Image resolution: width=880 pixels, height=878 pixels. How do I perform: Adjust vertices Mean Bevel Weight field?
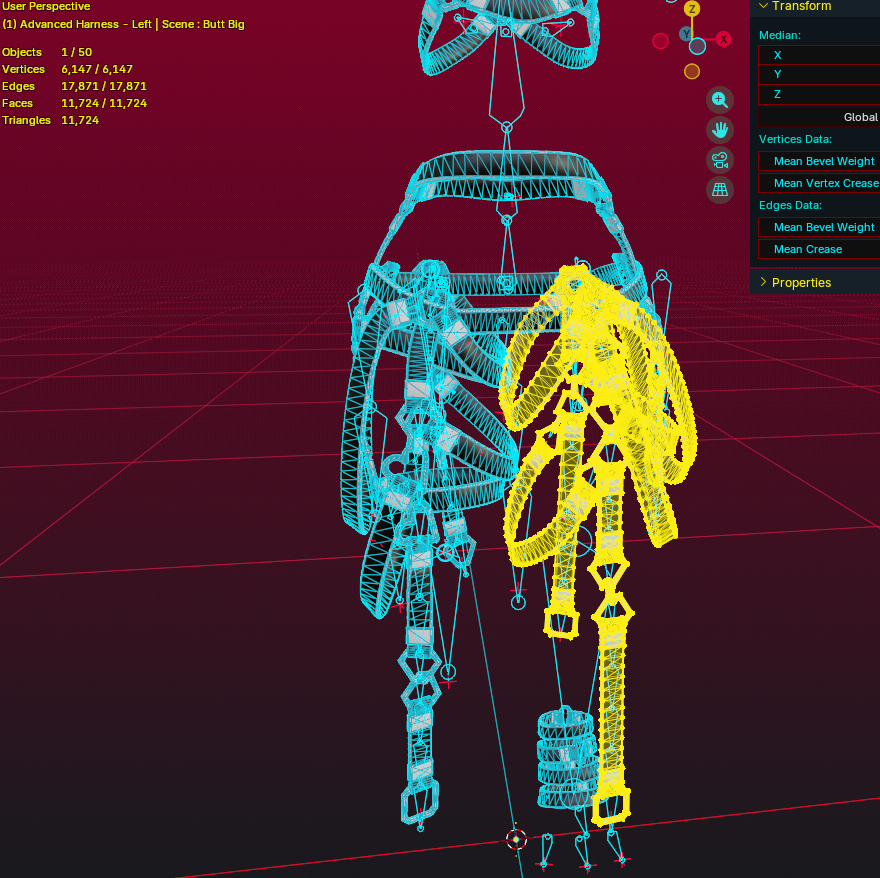coord(819,161)
